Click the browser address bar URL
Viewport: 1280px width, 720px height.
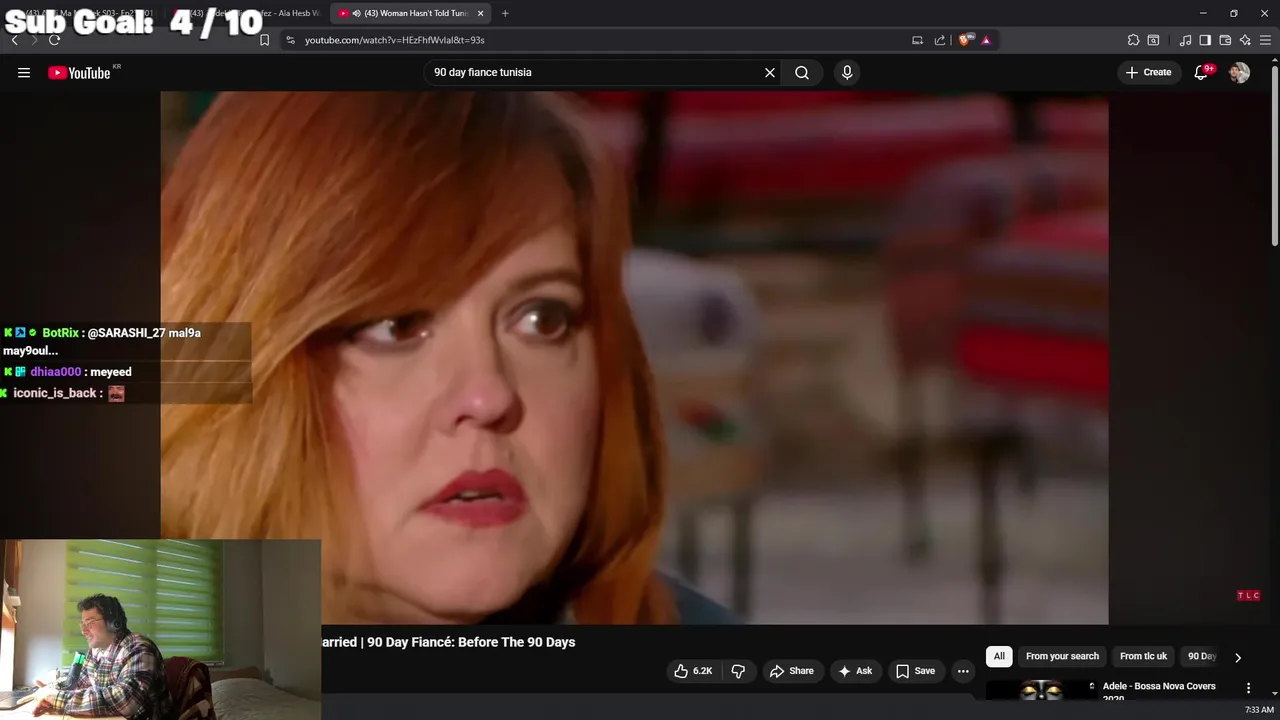(x=394, y=40)
